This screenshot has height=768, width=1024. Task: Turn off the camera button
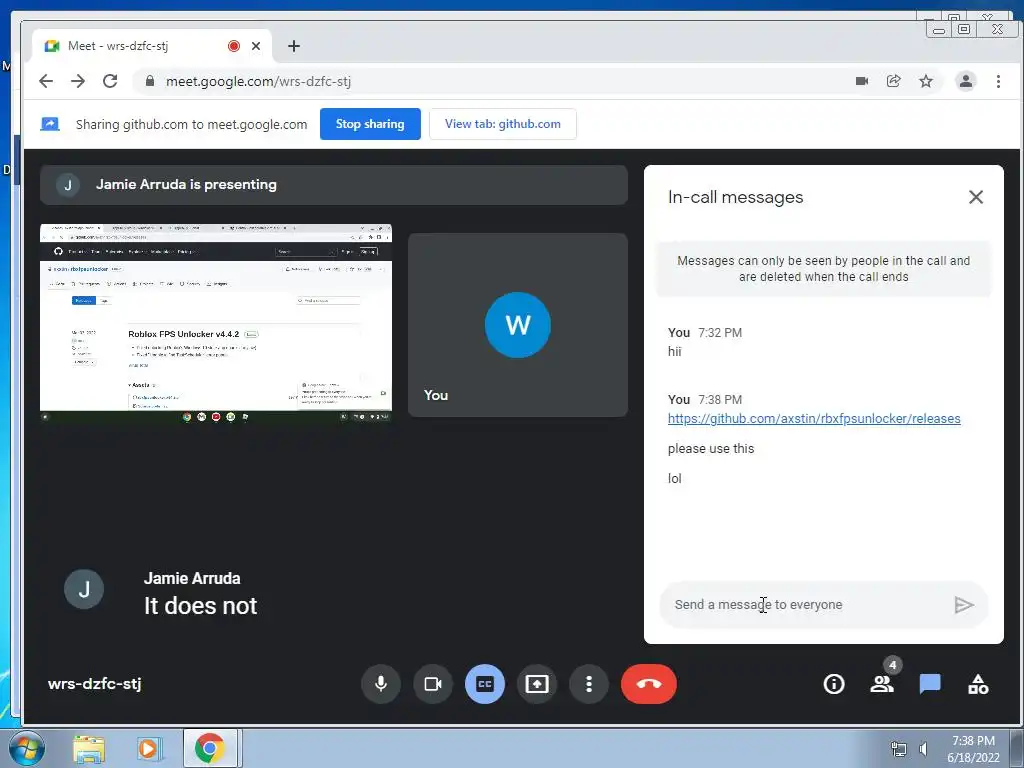coord(432,684)
